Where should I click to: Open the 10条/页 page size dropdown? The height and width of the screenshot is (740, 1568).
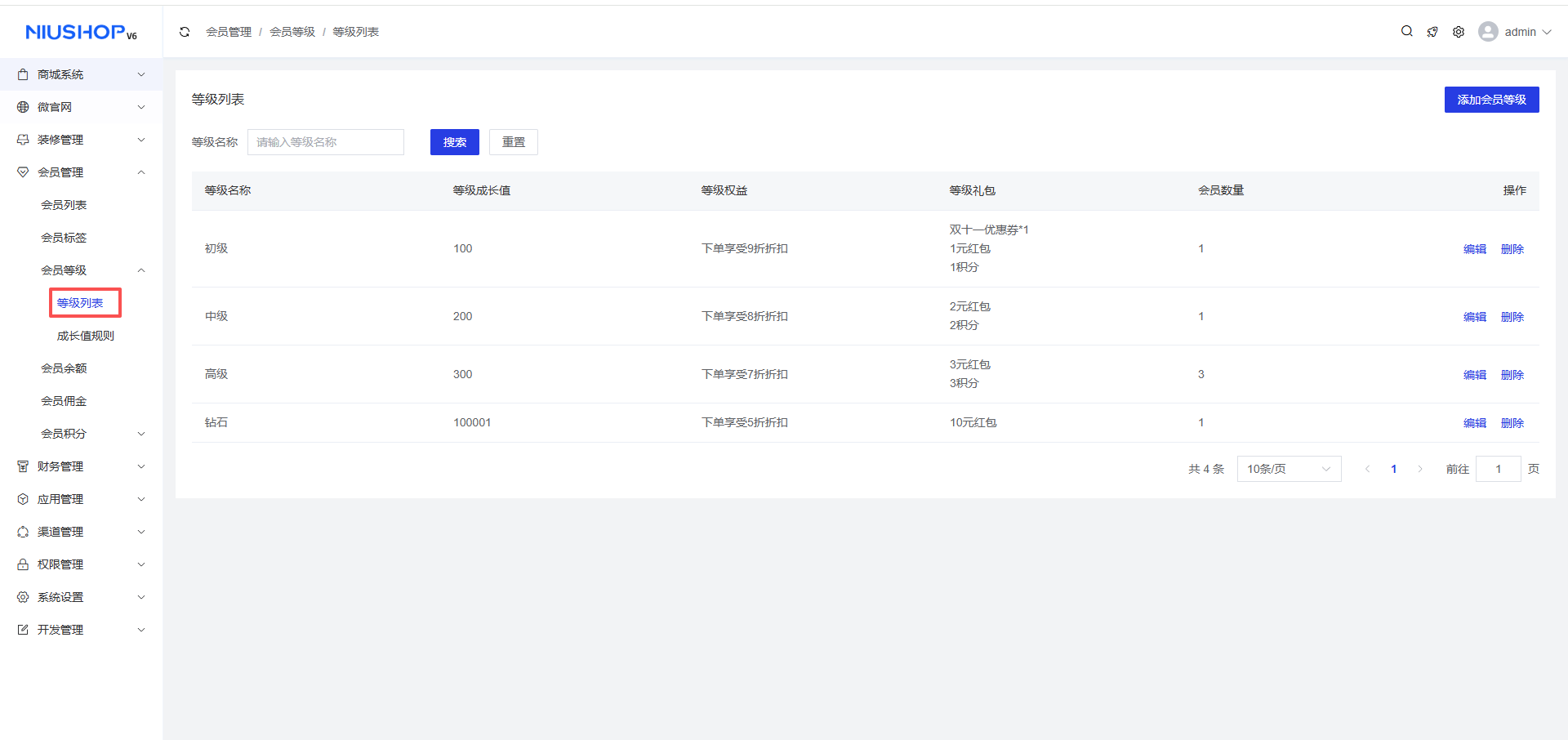tap(1289, 469)
